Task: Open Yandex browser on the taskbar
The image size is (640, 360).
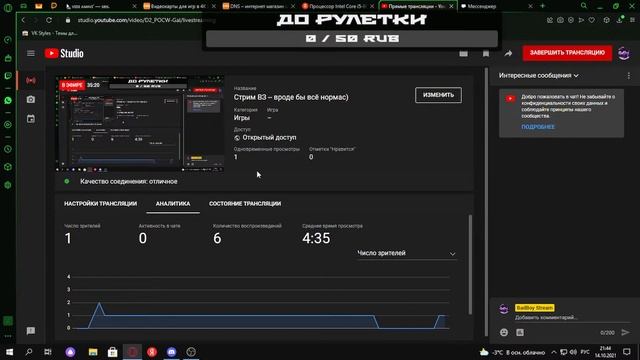Action: coord(152,352)
